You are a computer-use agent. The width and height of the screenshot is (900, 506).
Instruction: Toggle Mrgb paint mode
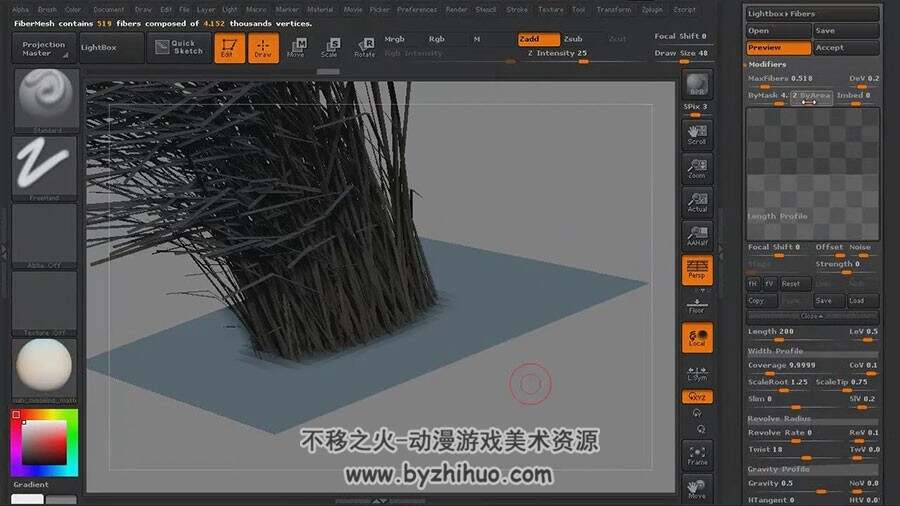click(x=394, y=39)
